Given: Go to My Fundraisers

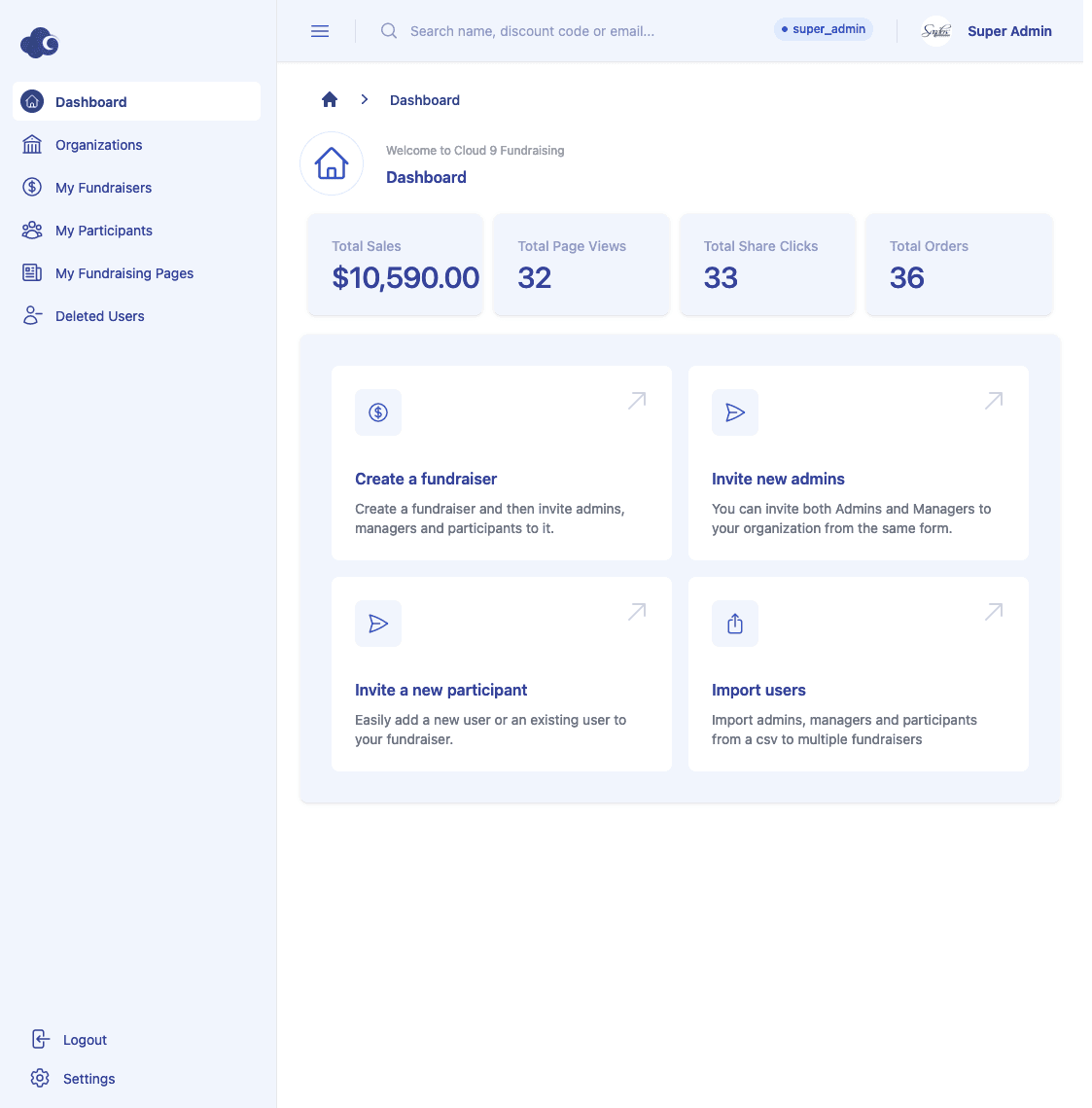Looking at the screenshot, I should [x=103, y=188].
